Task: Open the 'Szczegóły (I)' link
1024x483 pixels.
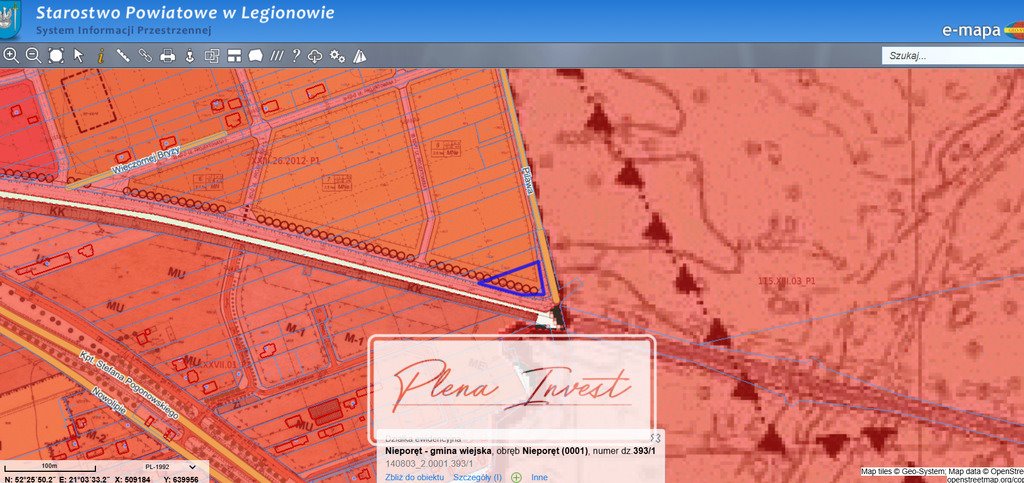Action: point(477,477)
